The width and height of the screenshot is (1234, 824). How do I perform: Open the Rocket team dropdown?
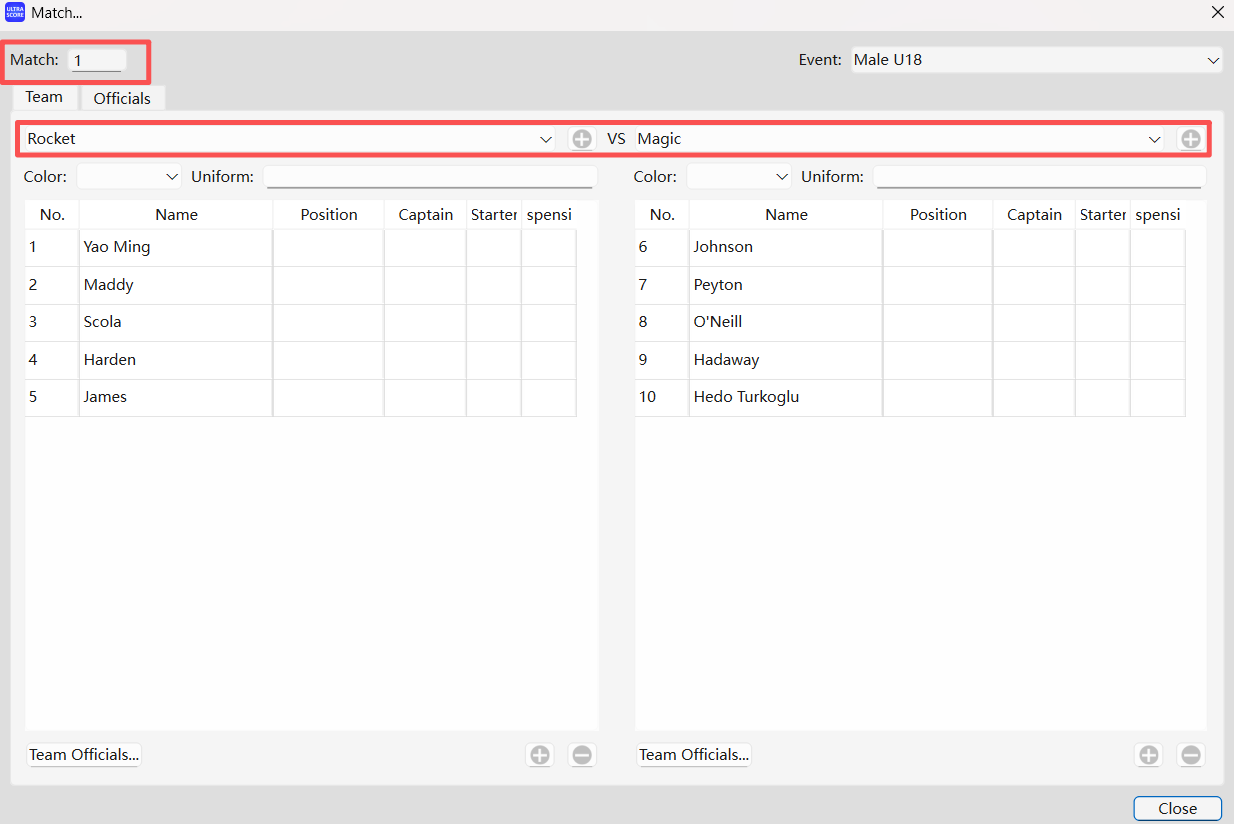(290, 139)
